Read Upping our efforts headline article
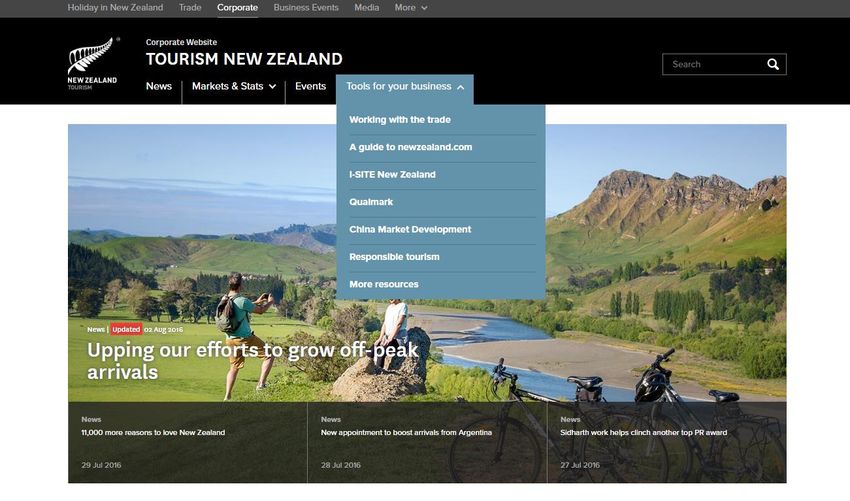This screenshot has width=850, height=501. [253, 361]
